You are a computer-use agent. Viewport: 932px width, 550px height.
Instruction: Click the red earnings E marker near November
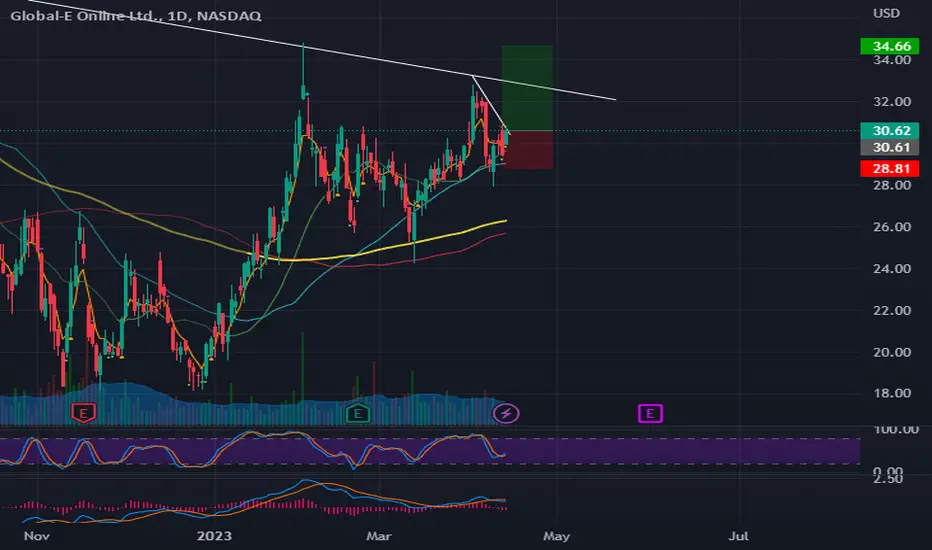(83, 412)
